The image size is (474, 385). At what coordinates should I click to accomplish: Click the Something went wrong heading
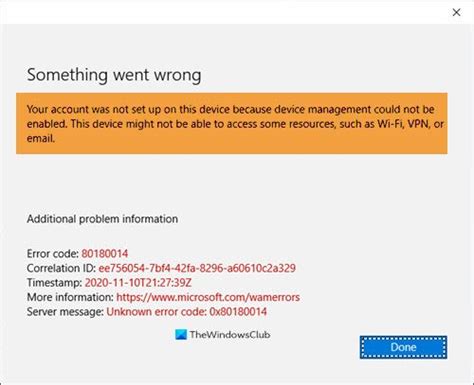[114, 75]
